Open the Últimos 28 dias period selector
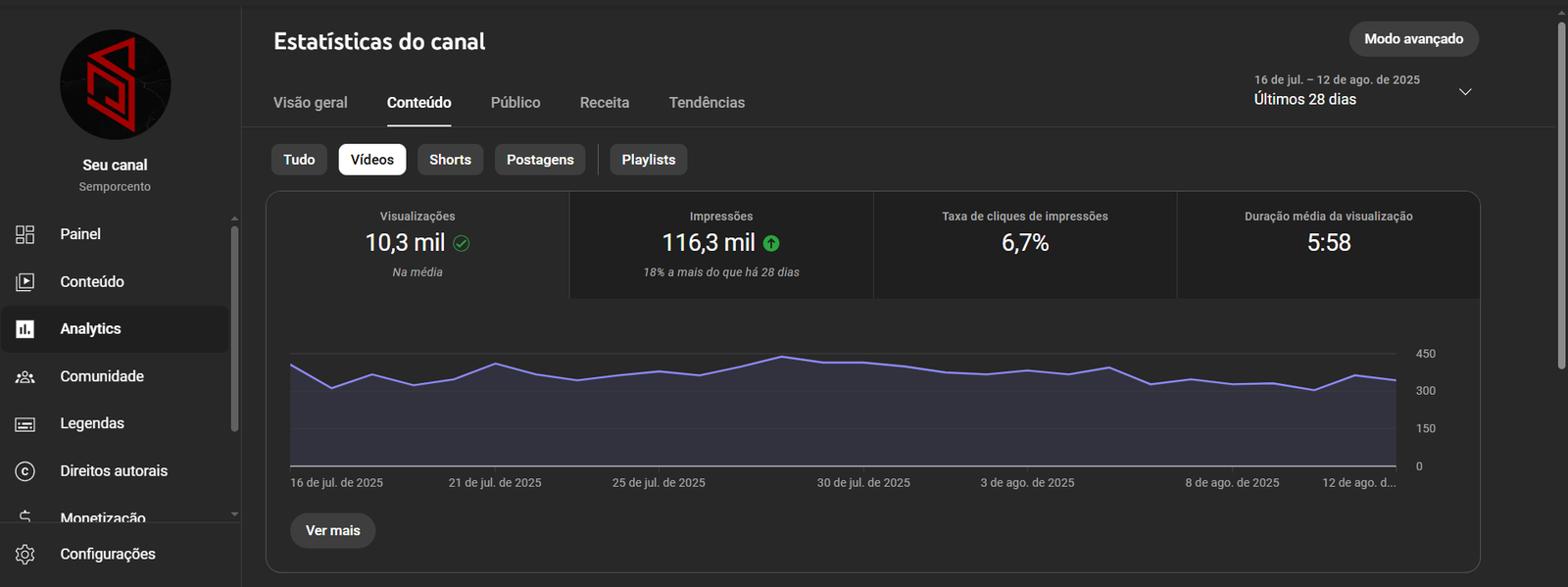The width and height of the screenshot is (1568, 587). (1363, 90)
